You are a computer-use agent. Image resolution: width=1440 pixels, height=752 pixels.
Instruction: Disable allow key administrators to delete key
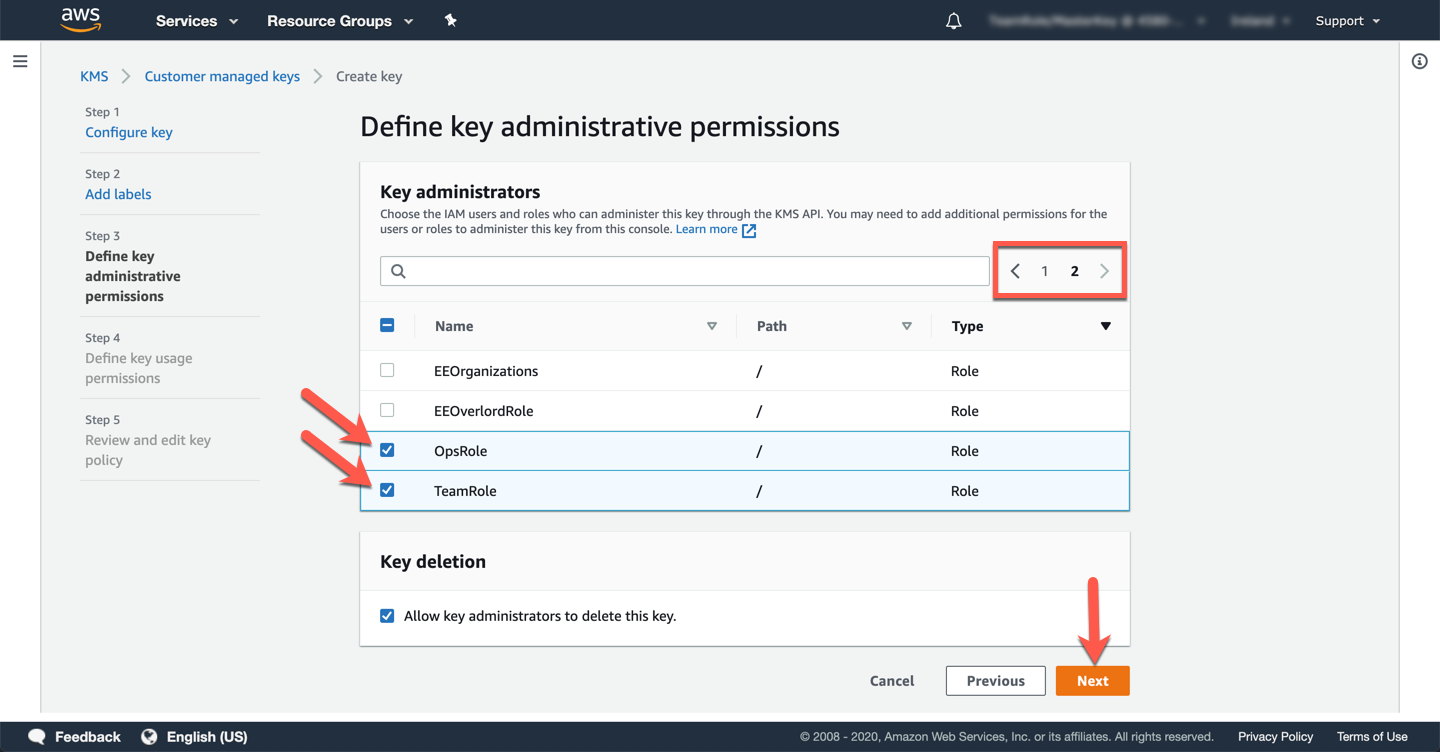(387, 616)
